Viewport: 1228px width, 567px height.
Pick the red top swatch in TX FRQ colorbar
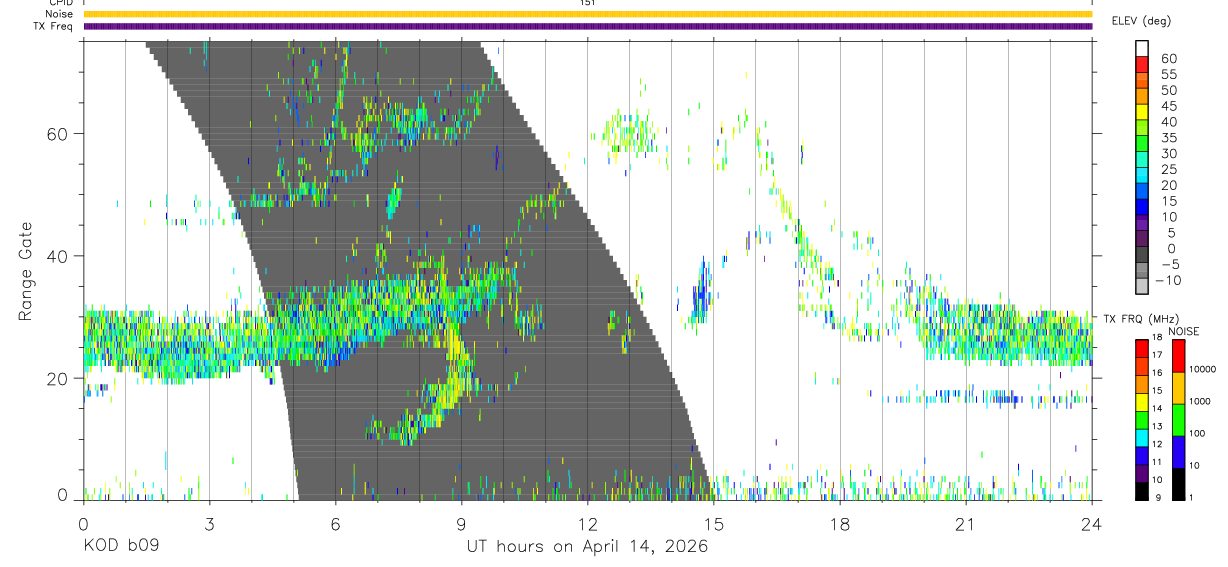tap(1142, 348)
